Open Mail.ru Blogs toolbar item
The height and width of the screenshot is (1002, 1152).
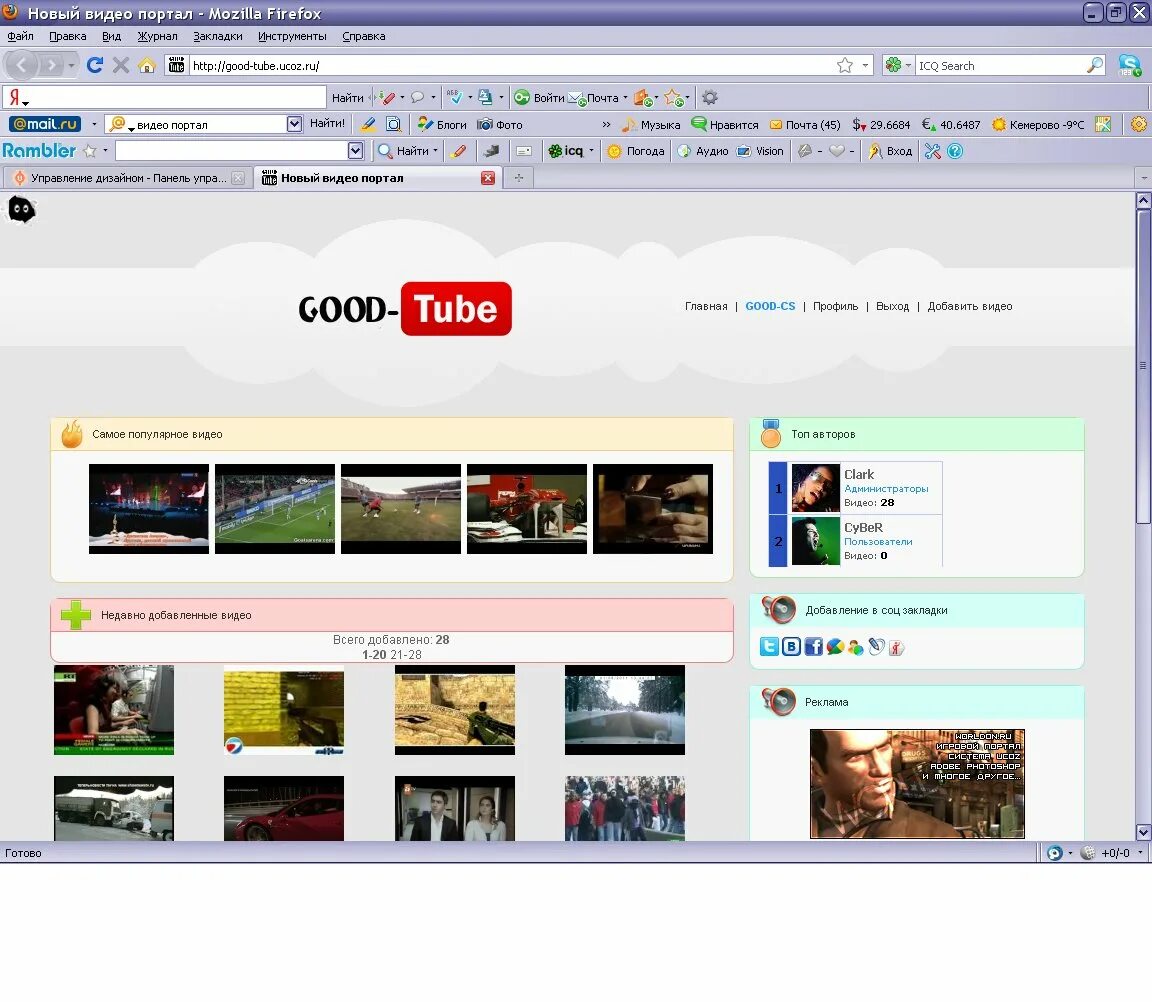pos(442,125)
